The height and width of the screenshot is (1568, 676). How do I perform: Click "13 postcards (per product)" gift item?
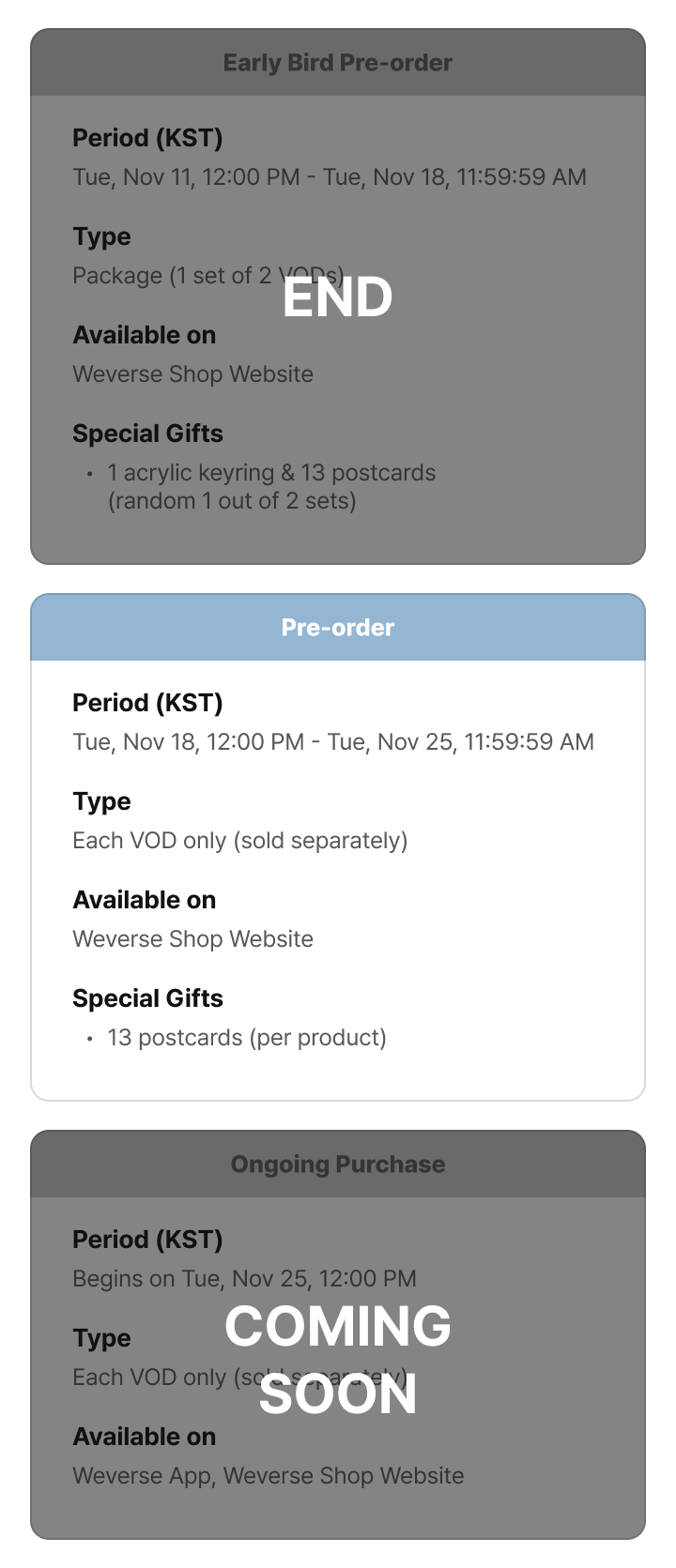tap(247, 1038)
